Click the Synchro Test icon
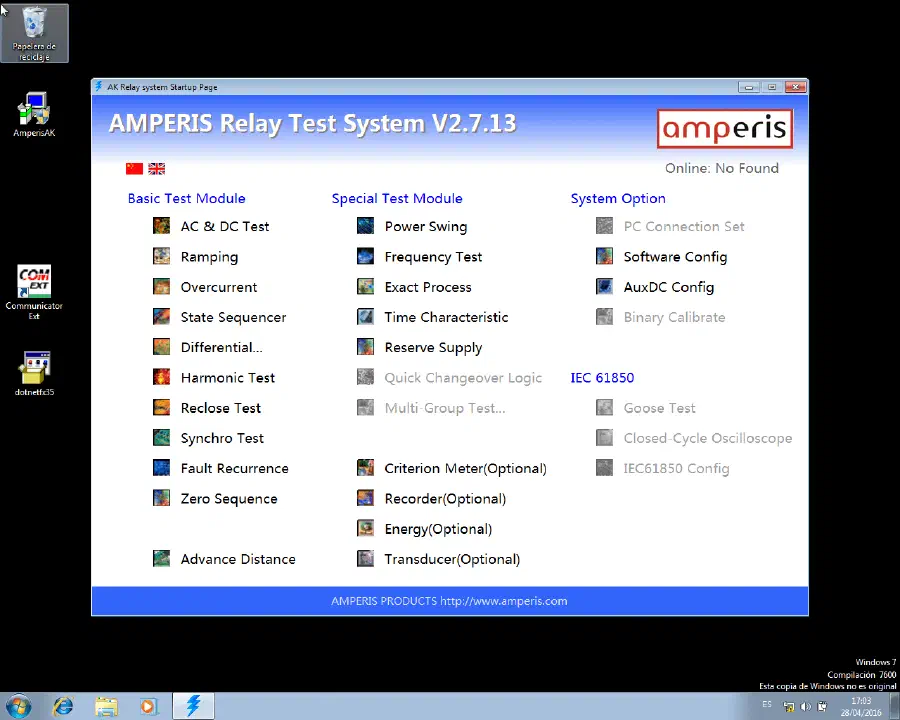The image size is (900, 720). point(161,438)
